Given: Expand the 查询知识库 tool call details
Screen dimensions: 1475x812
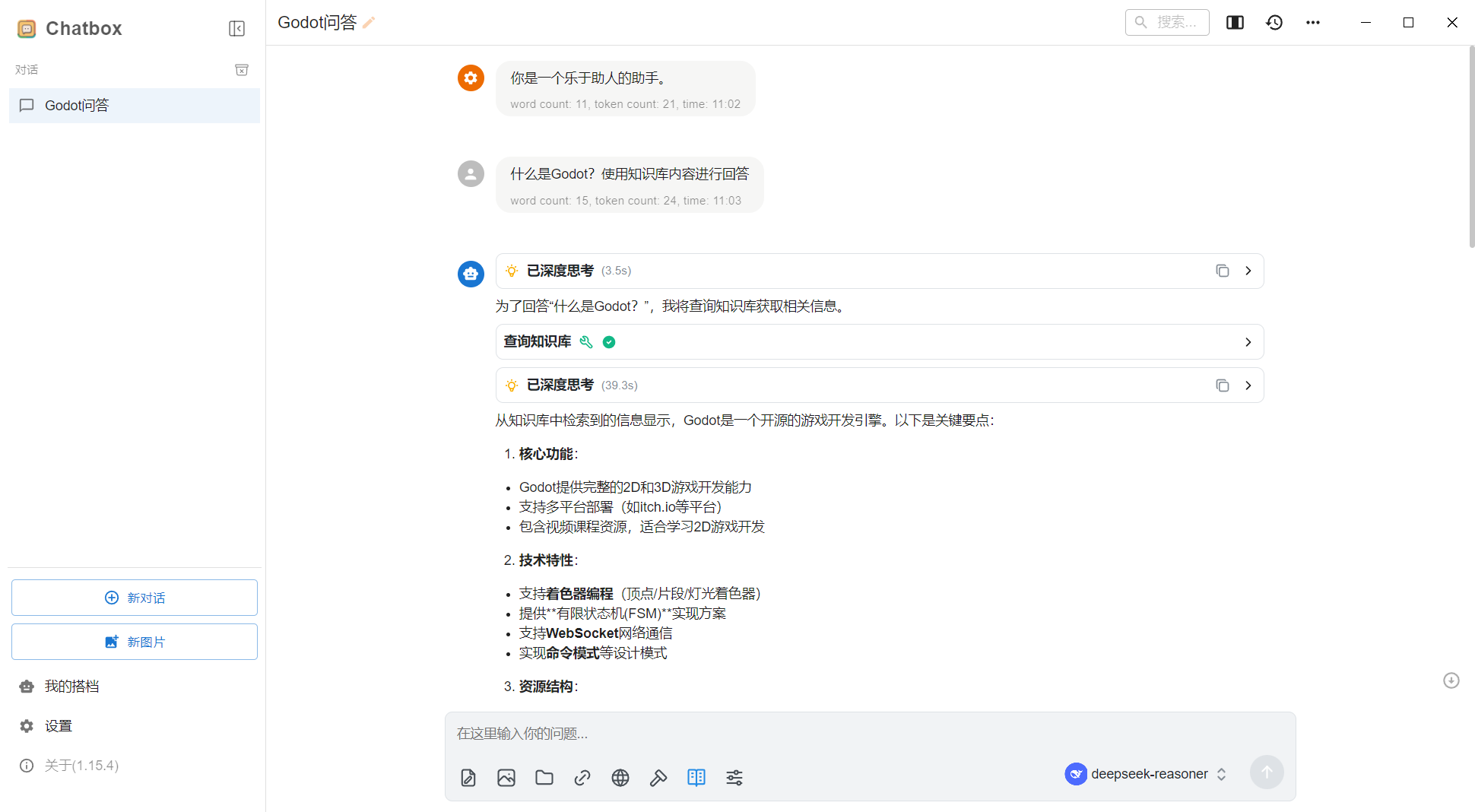Looking at the screenshot, I should click(1248, 341).
